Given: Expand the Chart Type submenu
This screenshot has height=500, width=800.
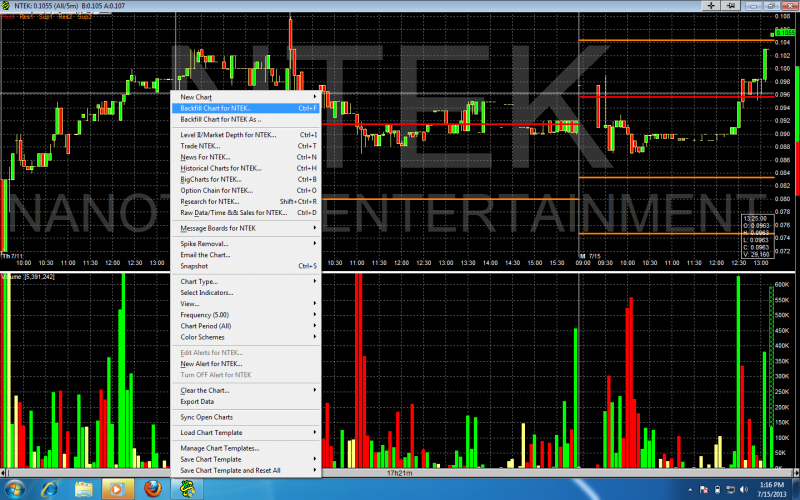Looking at the screenshot, I should [246, 282].
